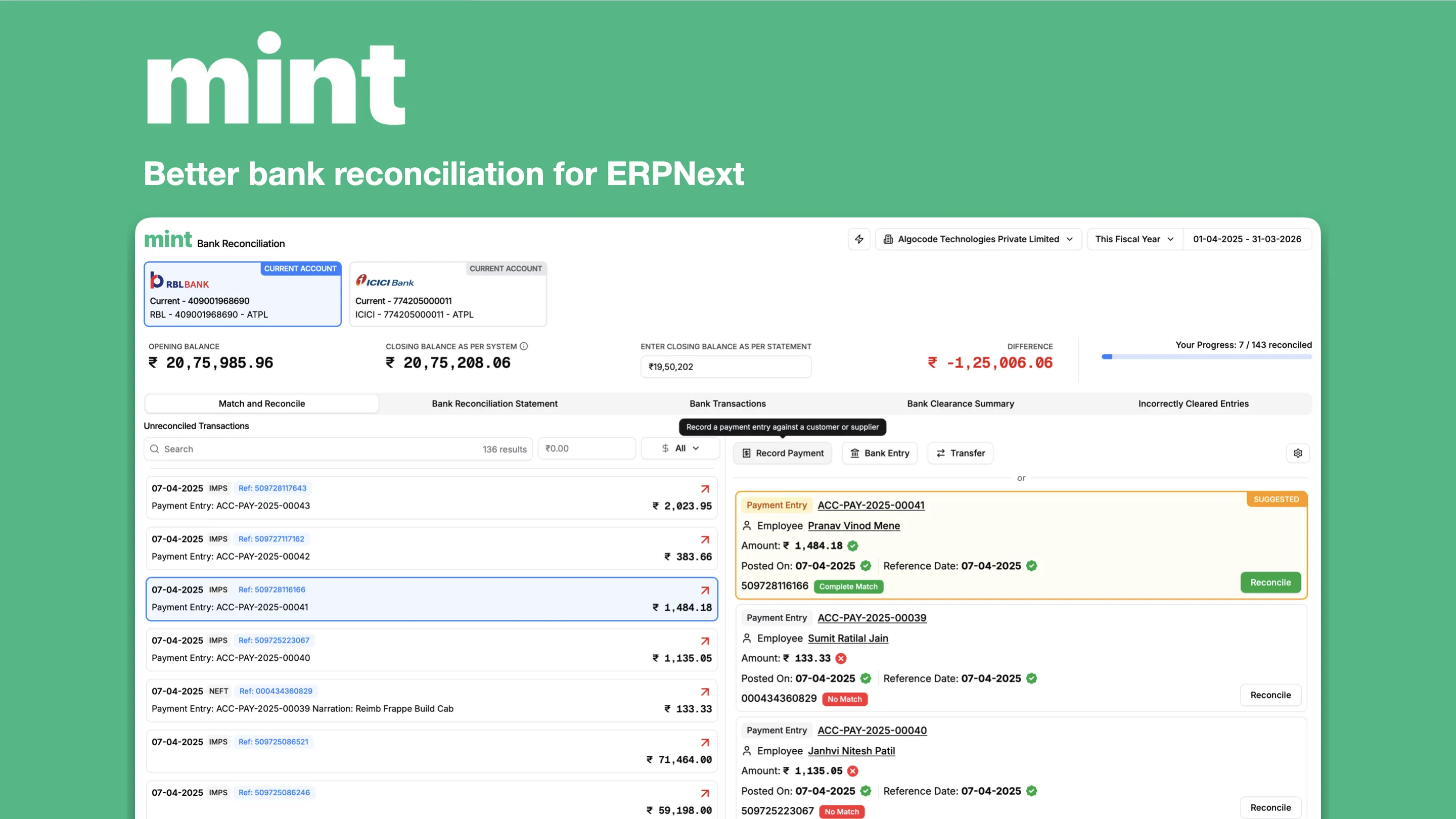Click the Transfer arrows icon button
Screen dimensions: 1456x819
[x=940, y=453]
